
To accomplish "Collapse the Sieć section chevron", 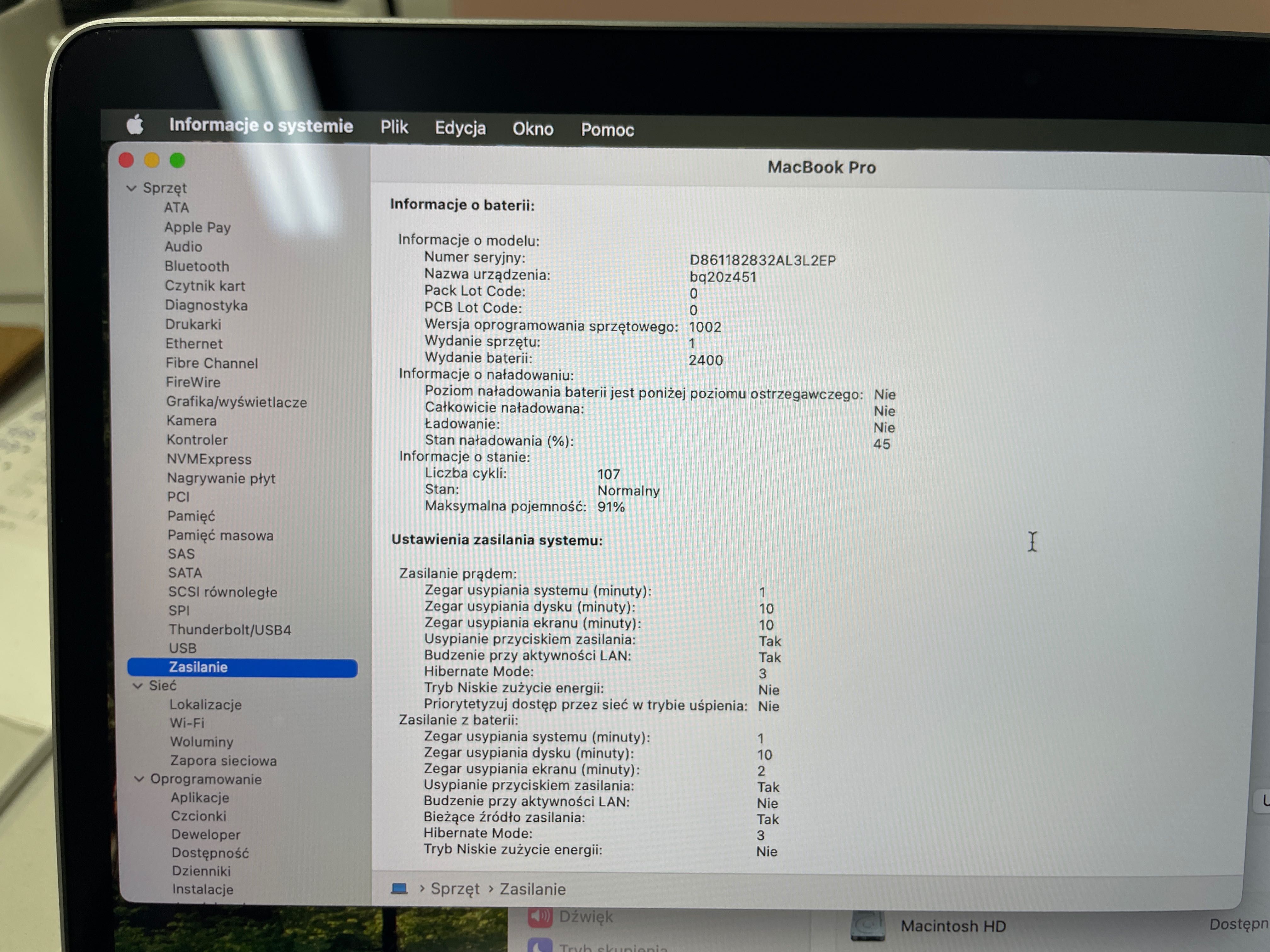I will pos(138,686).
